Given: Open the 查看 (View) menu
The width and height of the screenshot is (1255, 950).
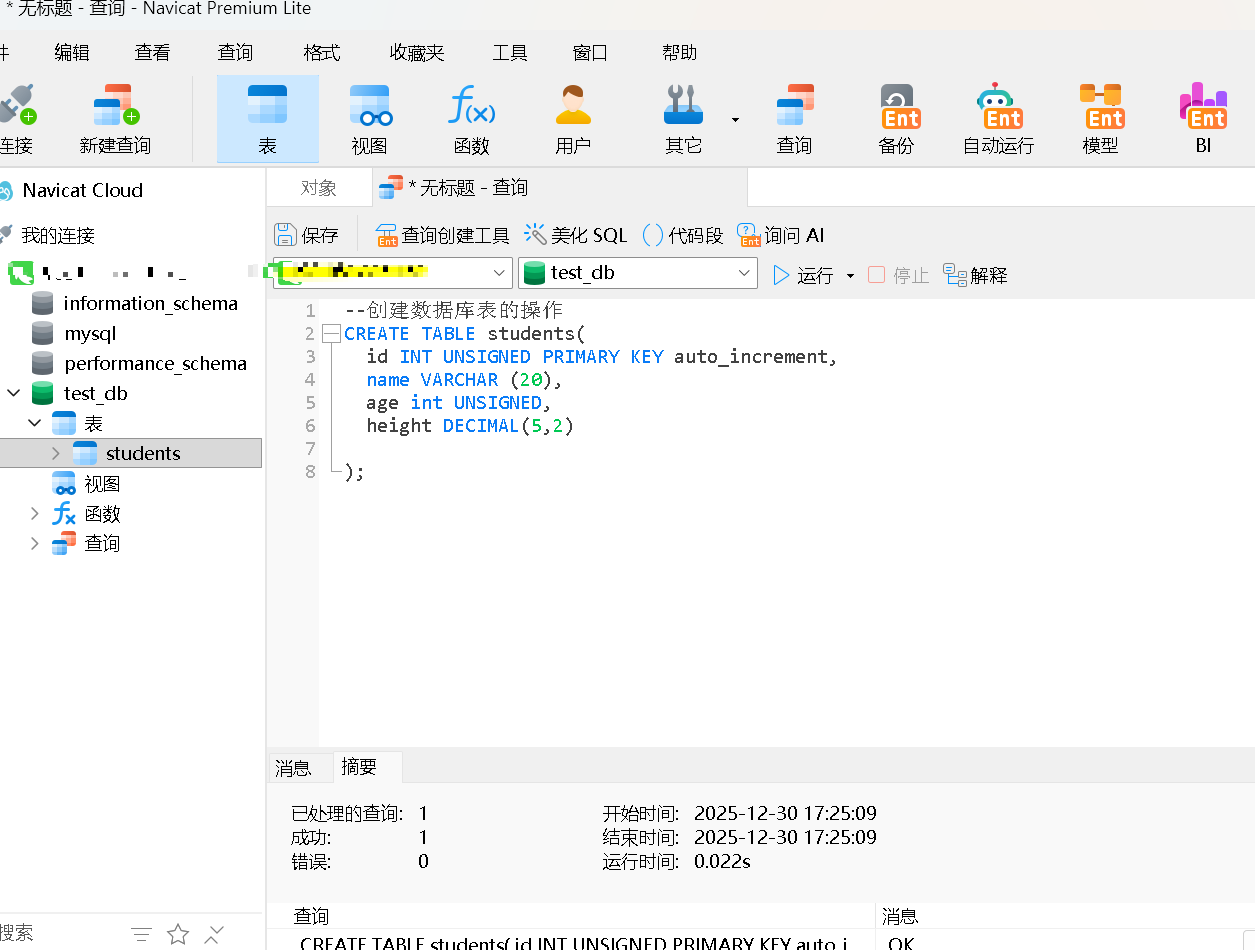Looking at the screenshot, I should pyautogui.click(x=153, y=53).
